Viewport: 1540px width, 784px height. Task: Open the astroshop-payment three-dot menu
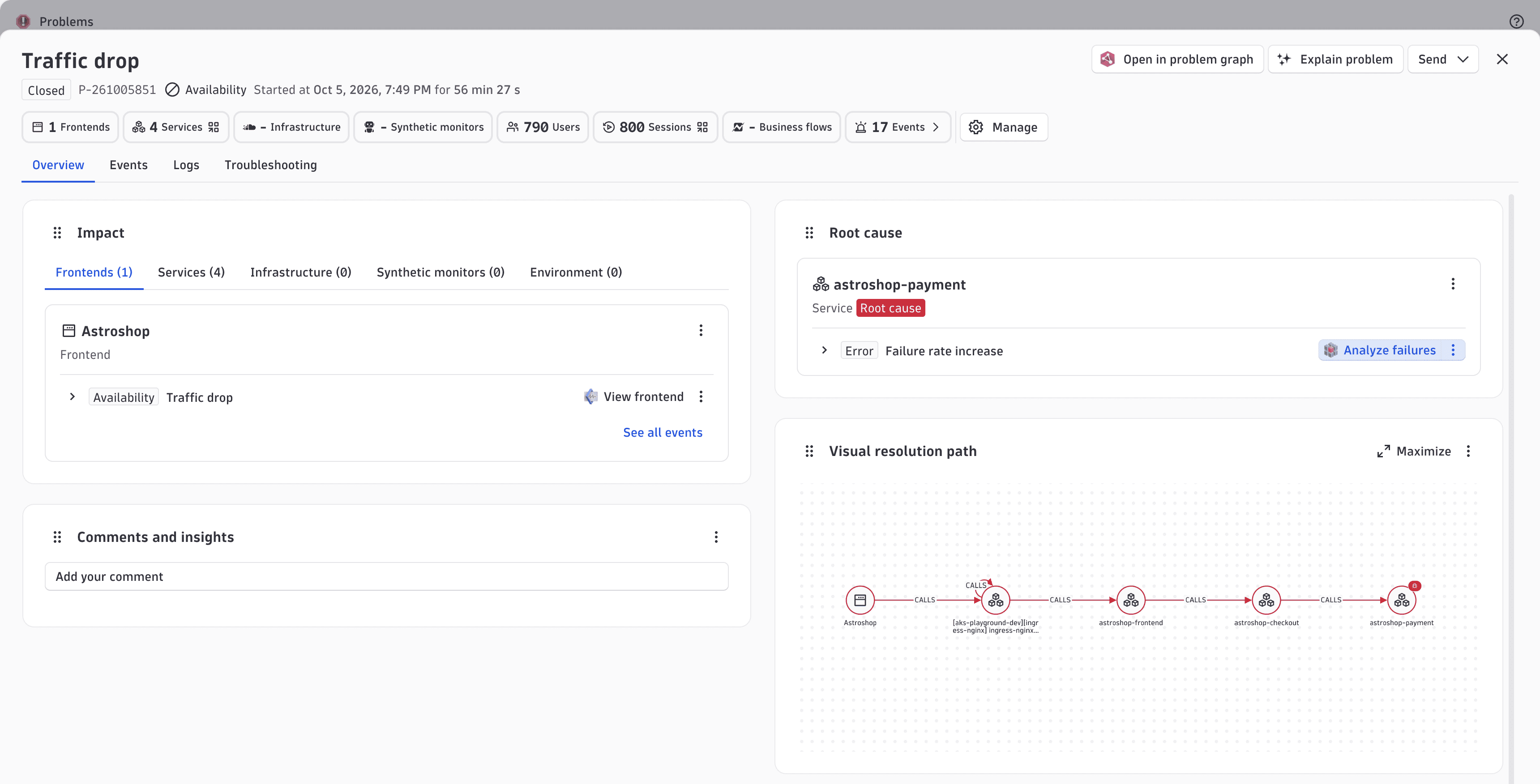tap(1453, 284)
